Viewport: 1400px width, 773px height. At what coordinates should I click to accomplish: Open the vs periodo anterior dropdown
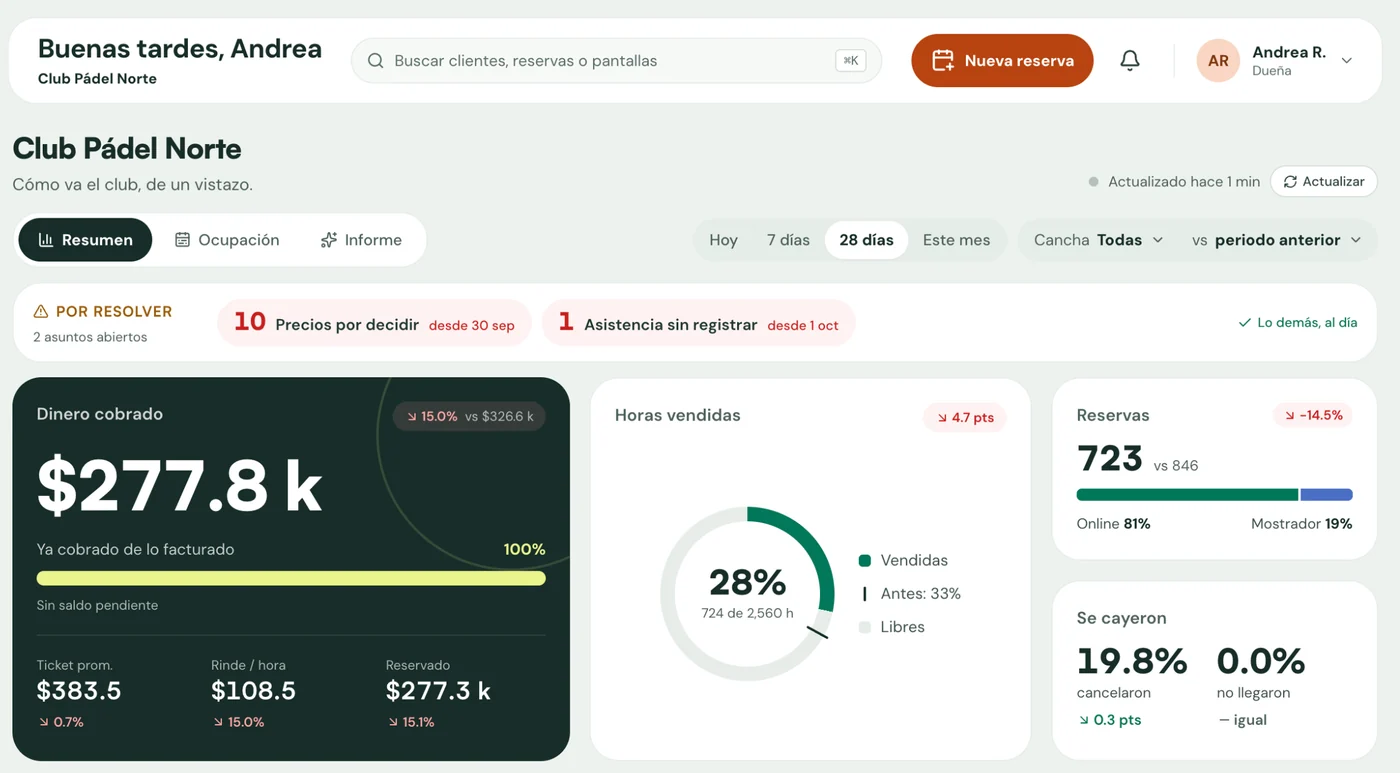tap(1277, 240)
